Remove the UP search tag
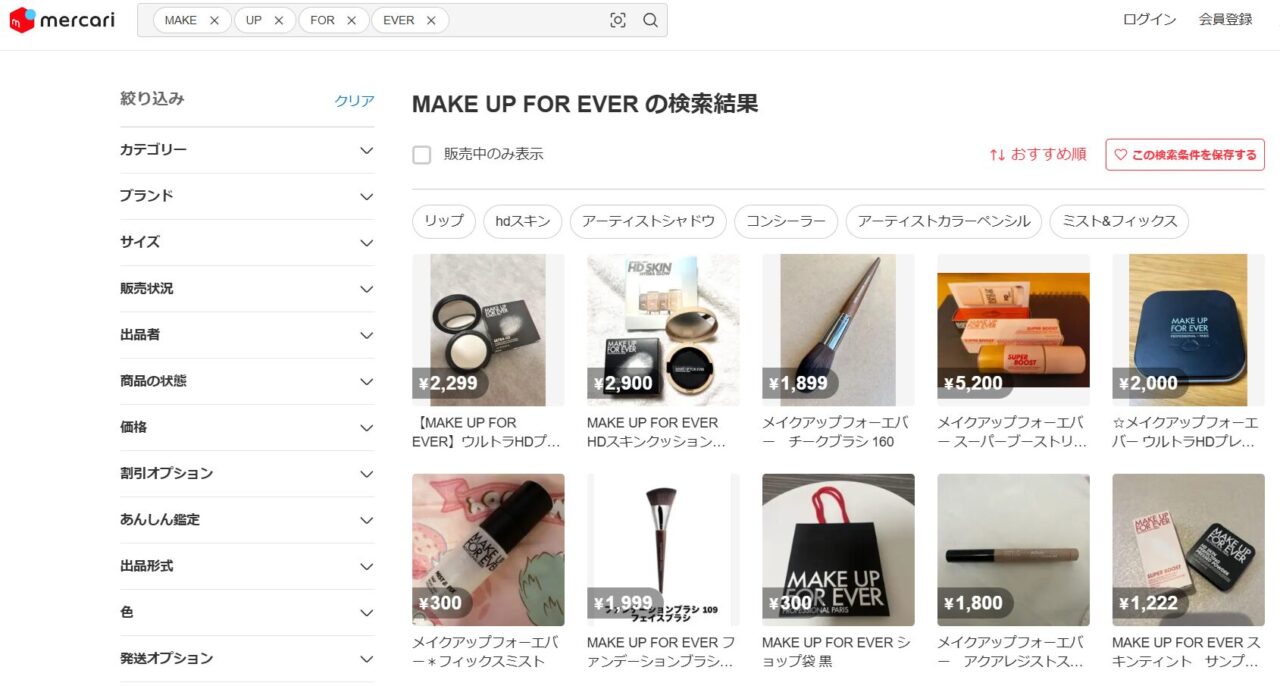 tap(279, 20)
